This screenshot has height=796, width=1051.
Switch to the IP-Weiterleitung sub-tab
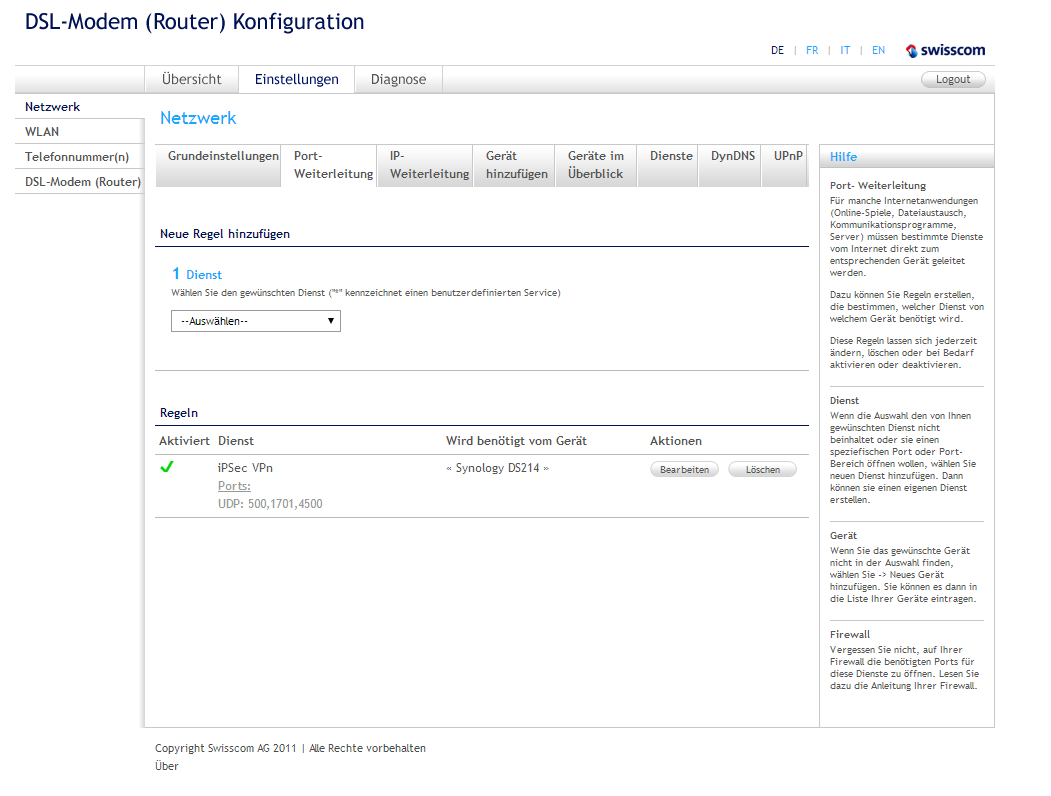pyautogui.click(x=429, y=165)
